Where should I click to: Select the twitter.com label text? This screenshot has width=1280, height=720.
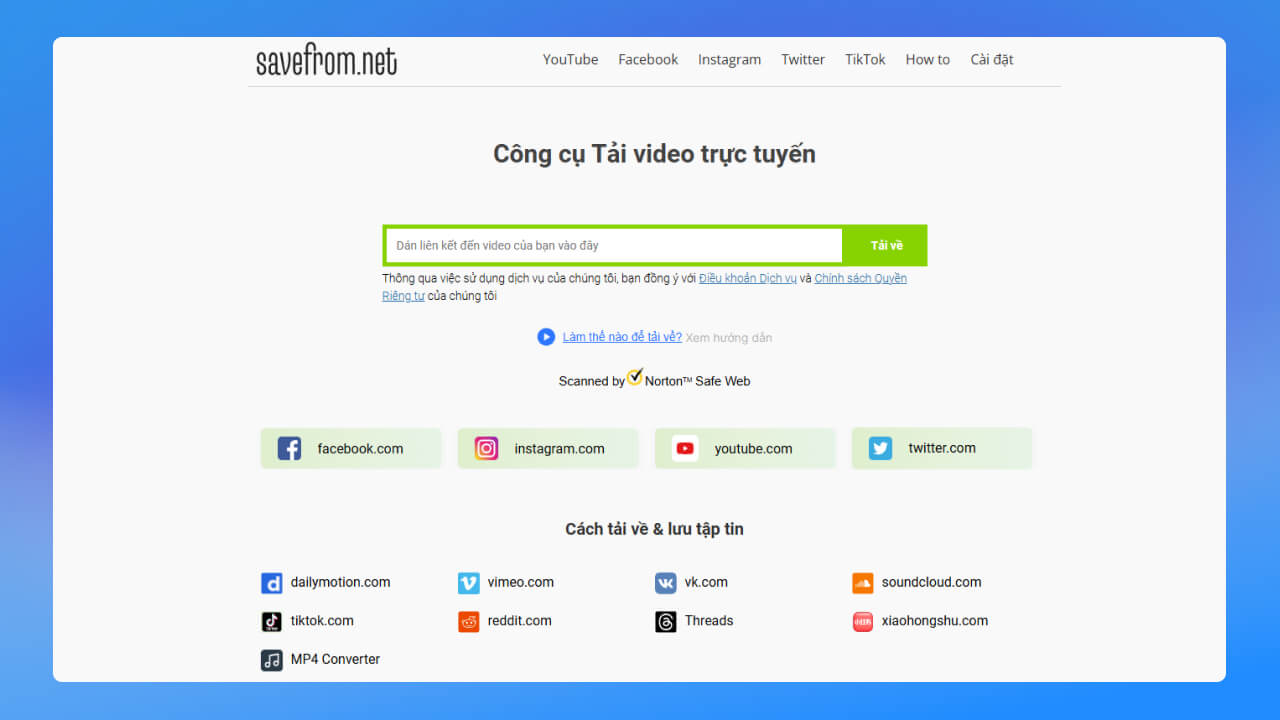[942, 448]
